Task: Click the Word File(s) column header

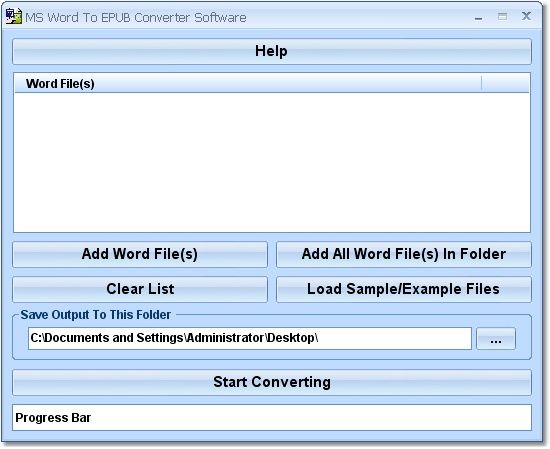Action: coord(248,83)
